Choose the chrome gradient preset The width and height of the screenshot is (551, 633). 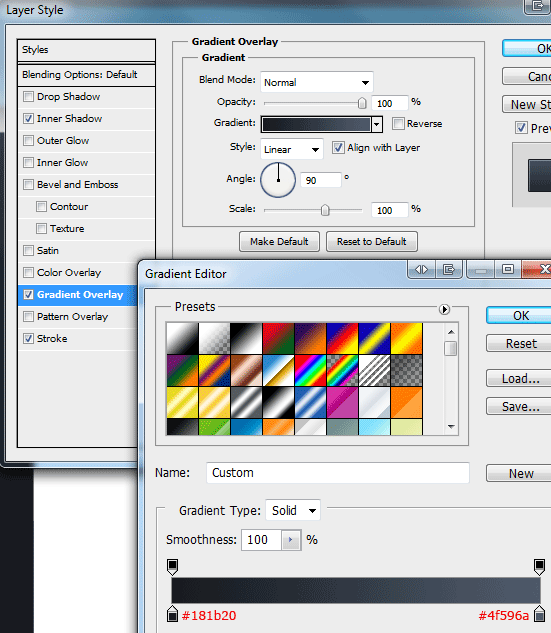279,371
